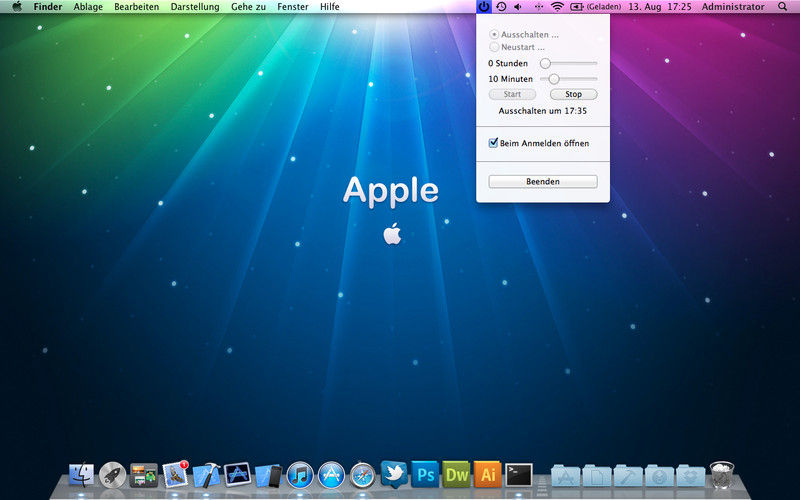Open the Darstellung menu

[195, 7]
